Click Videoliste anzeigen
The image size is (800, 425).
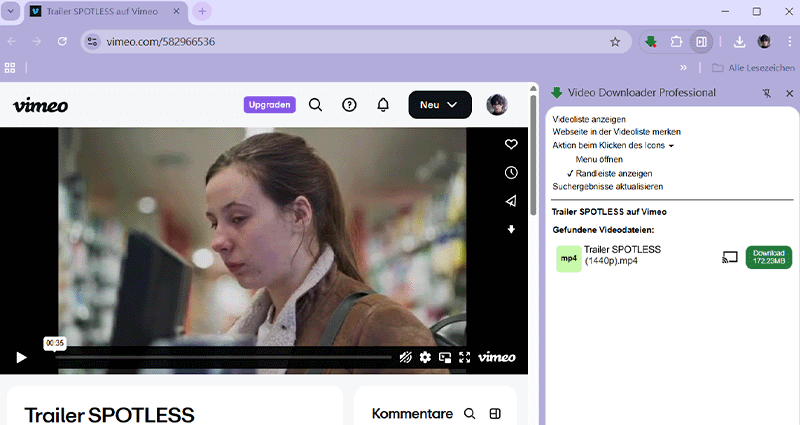click(589, 119)
